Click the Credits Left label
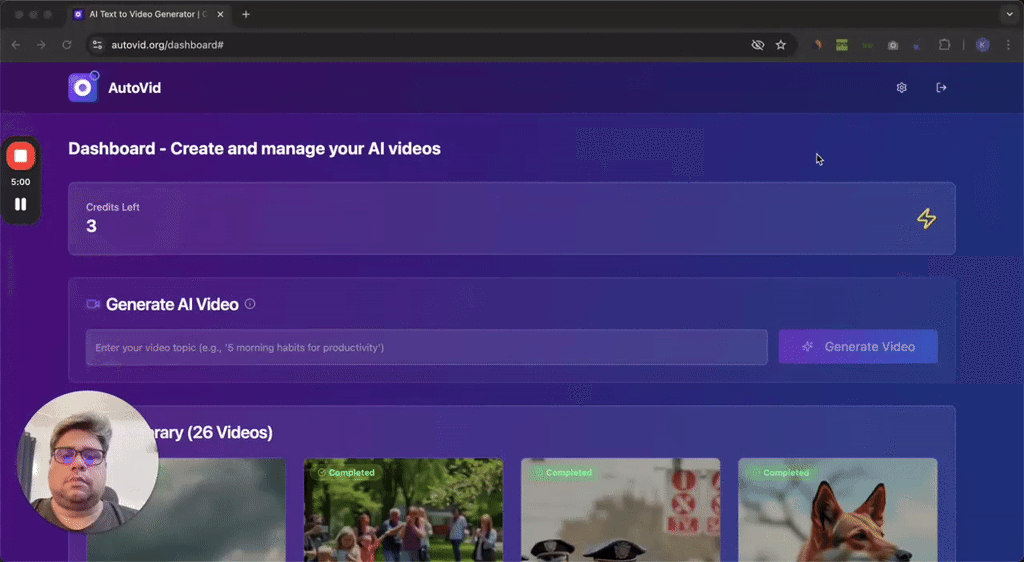1024x562 pixels. tap(113, 207)
